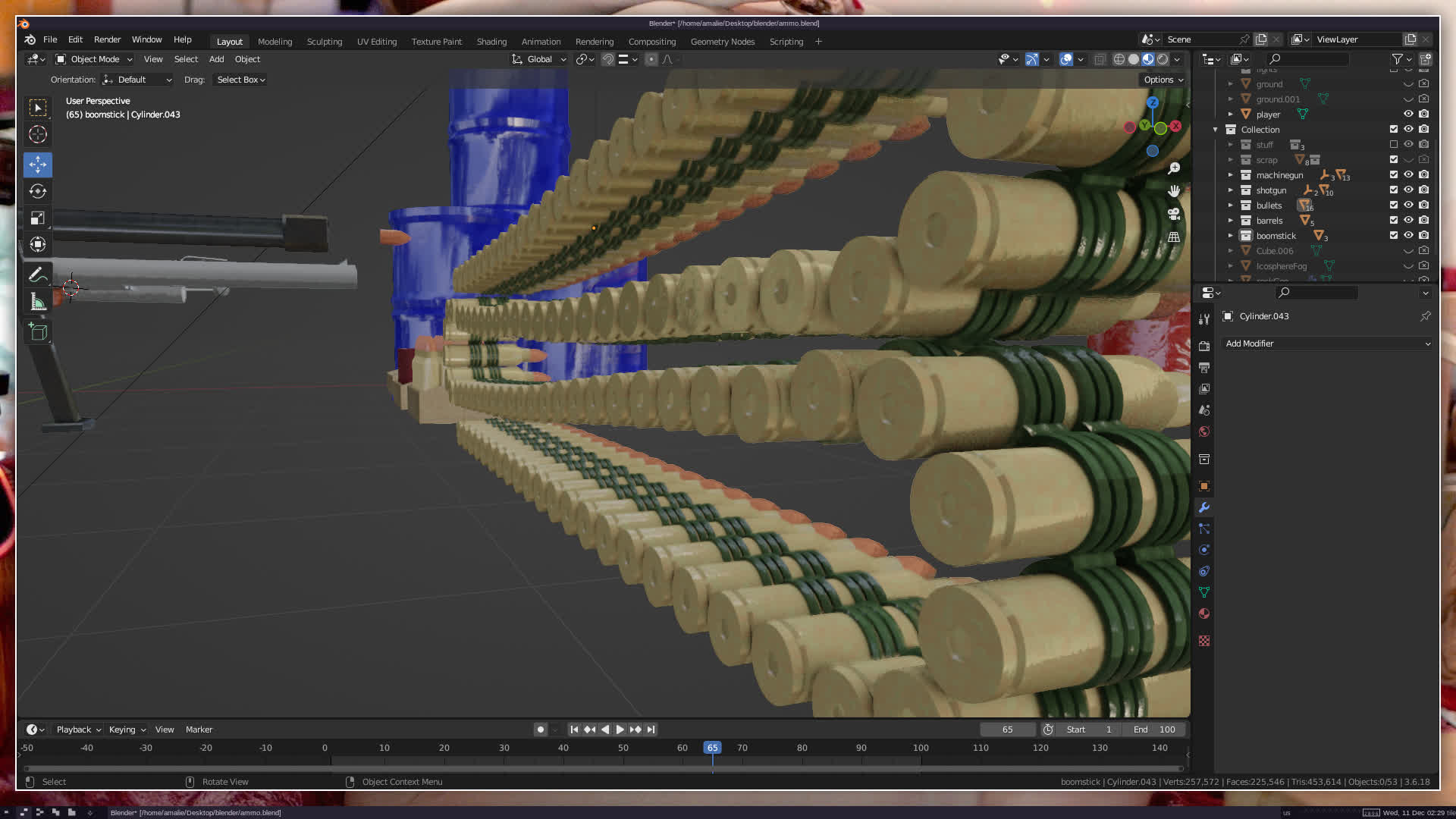The image size is (1456, 819).
Task: Select the Annotate pencil tool
Action: [x=37, y=275]
